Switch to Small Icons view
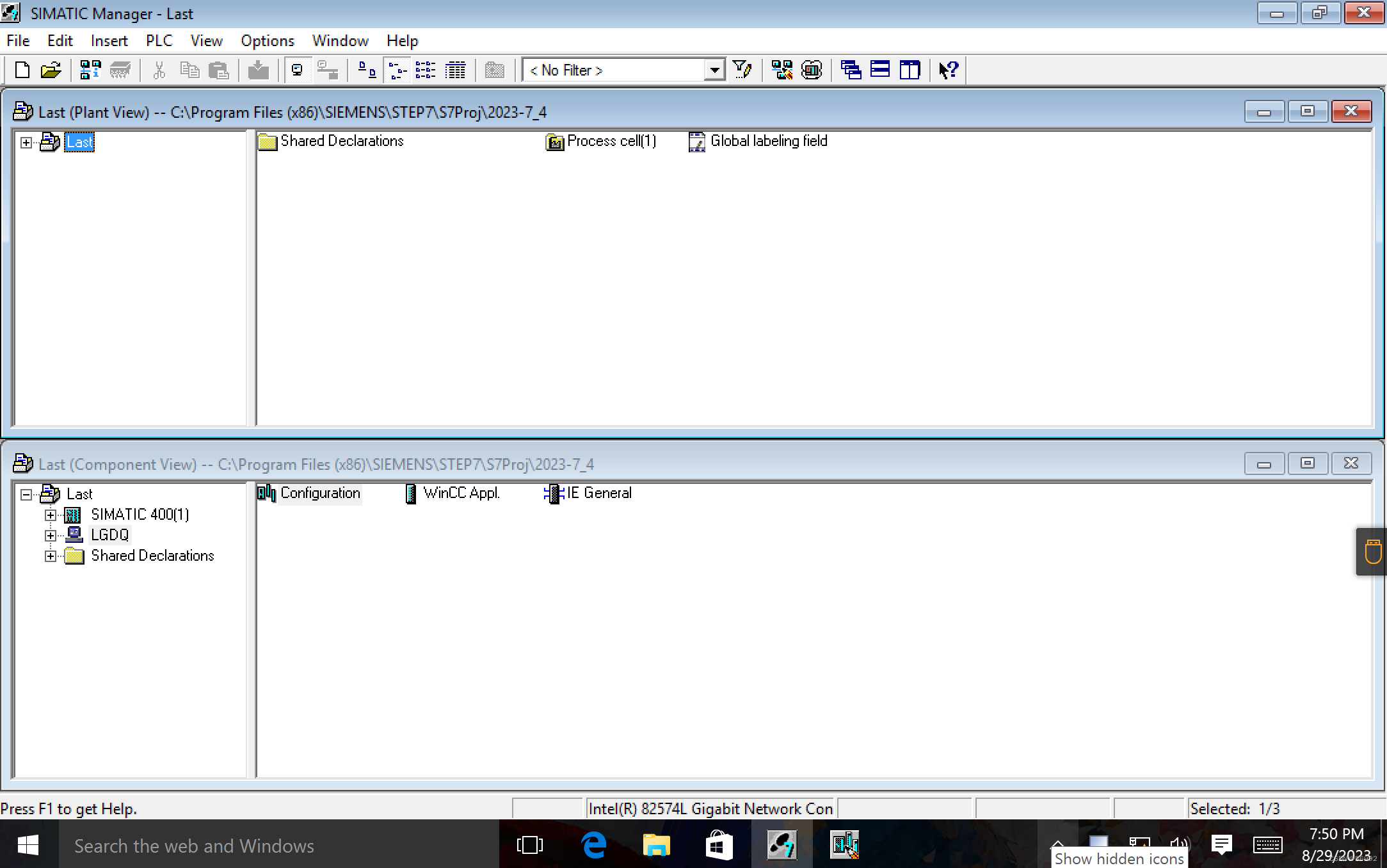Image resolution: width=1387 pixels, height=868 pixels. click(397, 70)
